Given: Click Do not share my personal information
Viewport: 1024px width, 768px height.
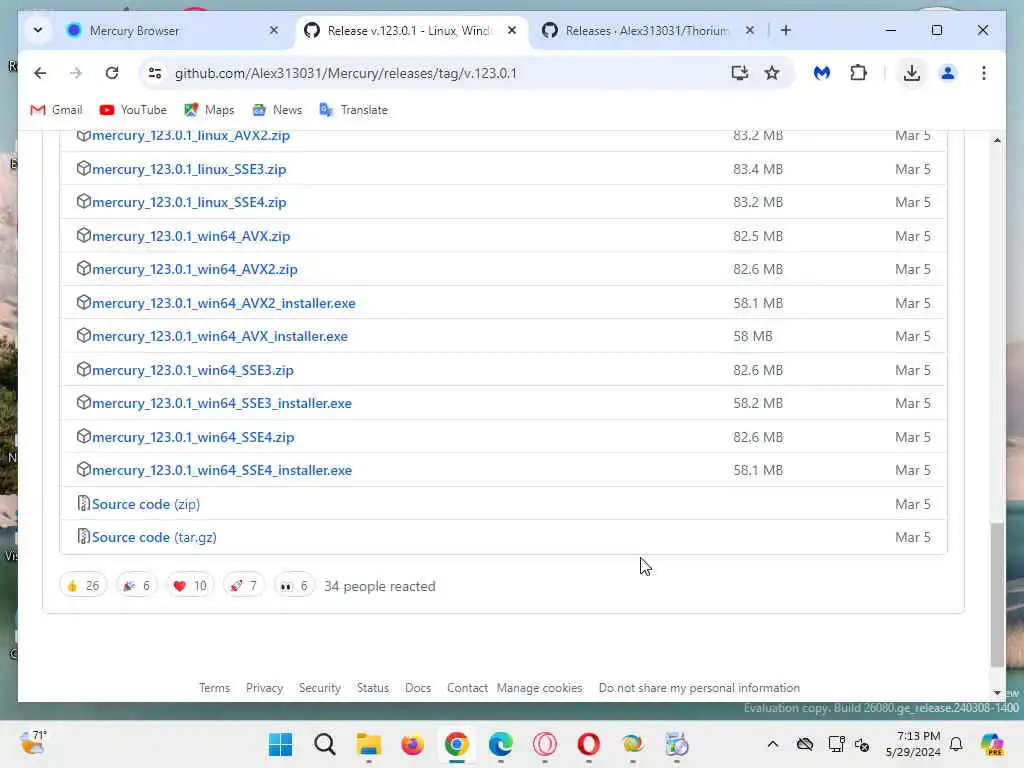Looking at the screenshot, I should pos(699,688).
